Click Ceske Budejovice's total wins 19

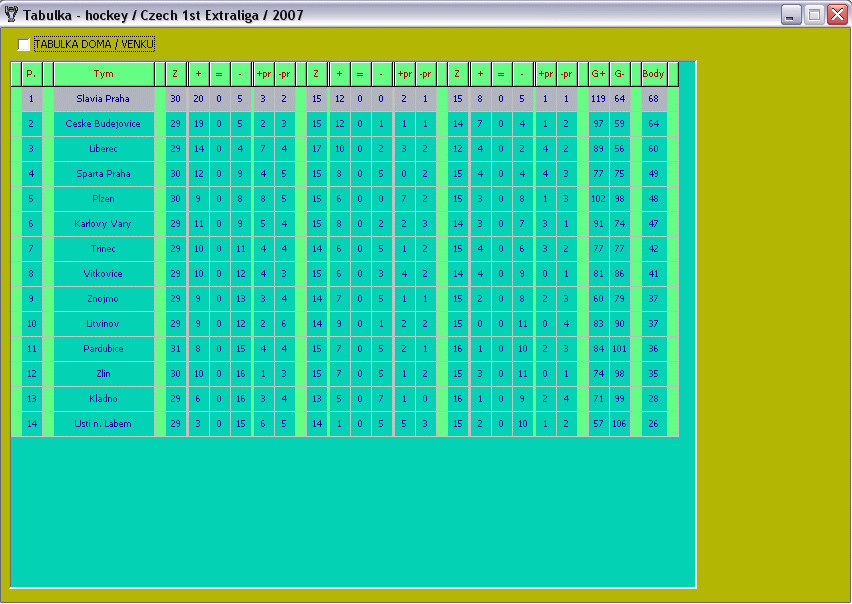tap(198, 124)
